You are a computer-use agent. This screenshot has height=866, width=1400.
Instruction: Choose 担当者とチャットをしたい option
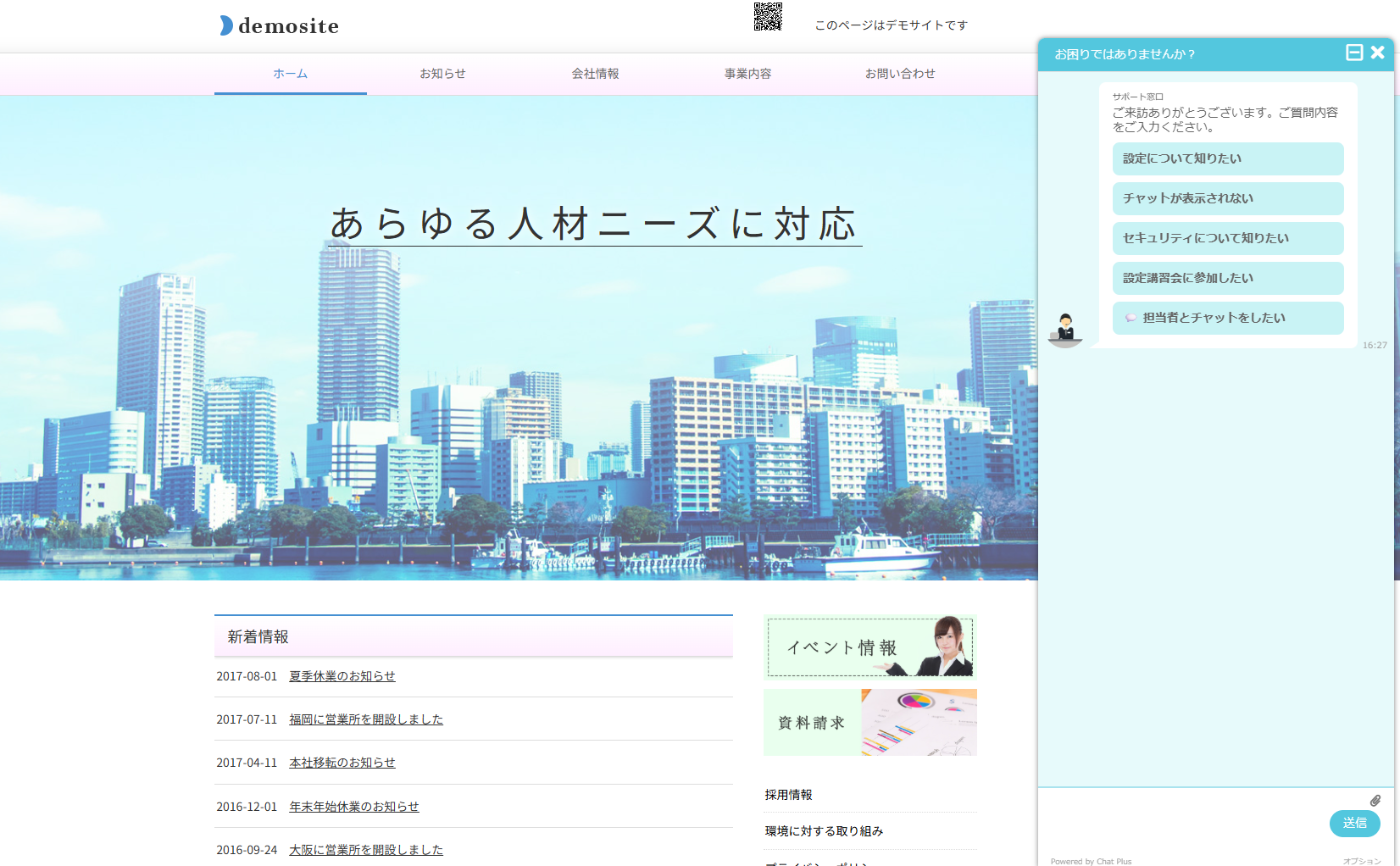(1227, 318)
